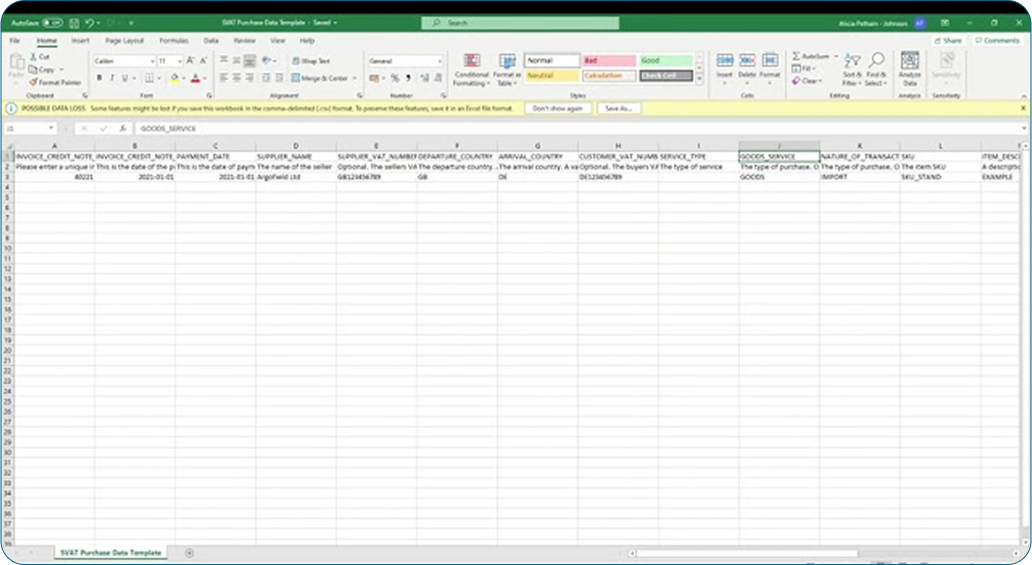Viewport: 1032px width, 565px height.
Task: Click the Save icon in title bar
Action: point(74,23)
